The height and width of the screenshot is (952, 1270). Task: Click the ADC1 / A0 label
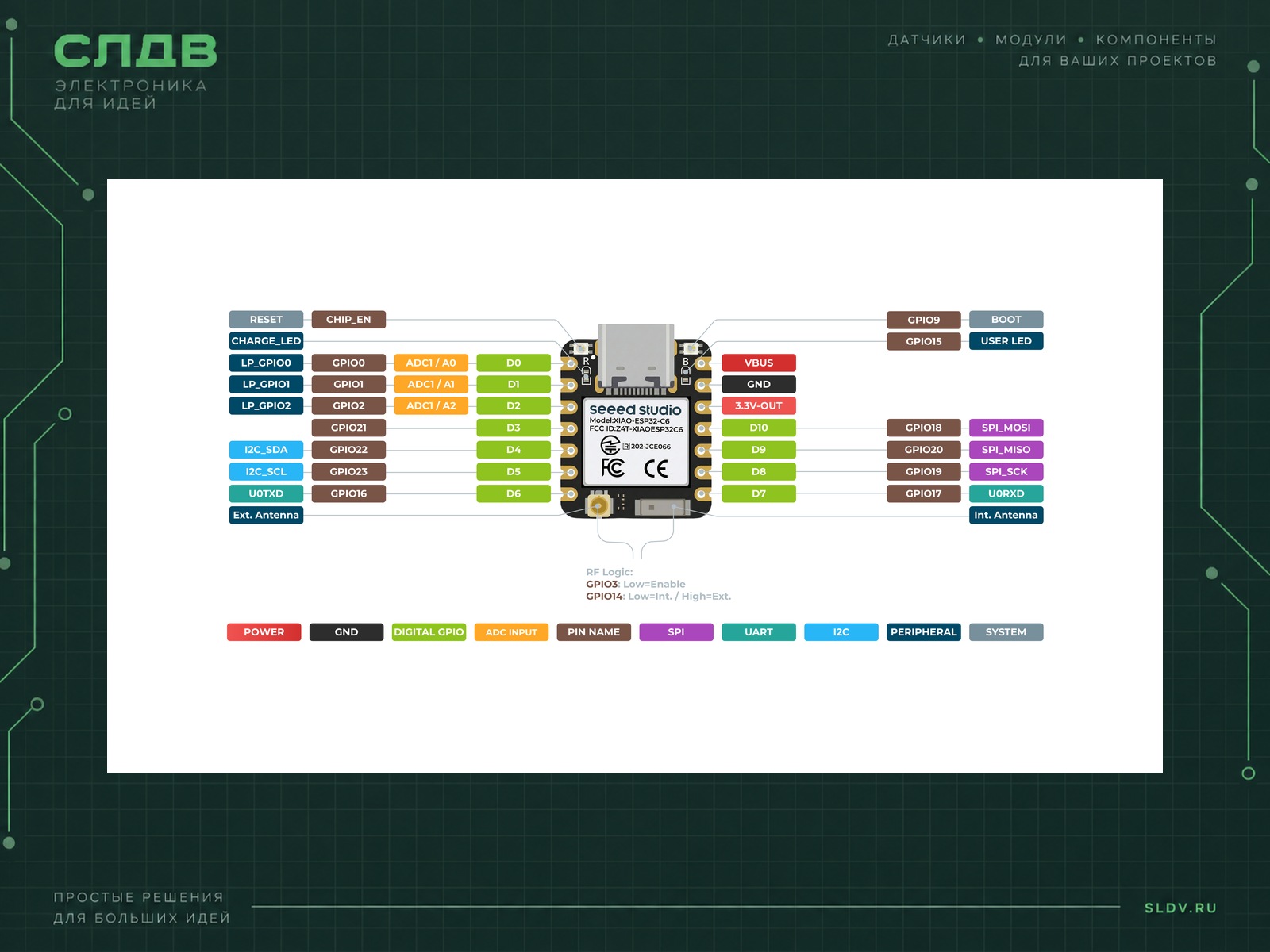(431, 363)
